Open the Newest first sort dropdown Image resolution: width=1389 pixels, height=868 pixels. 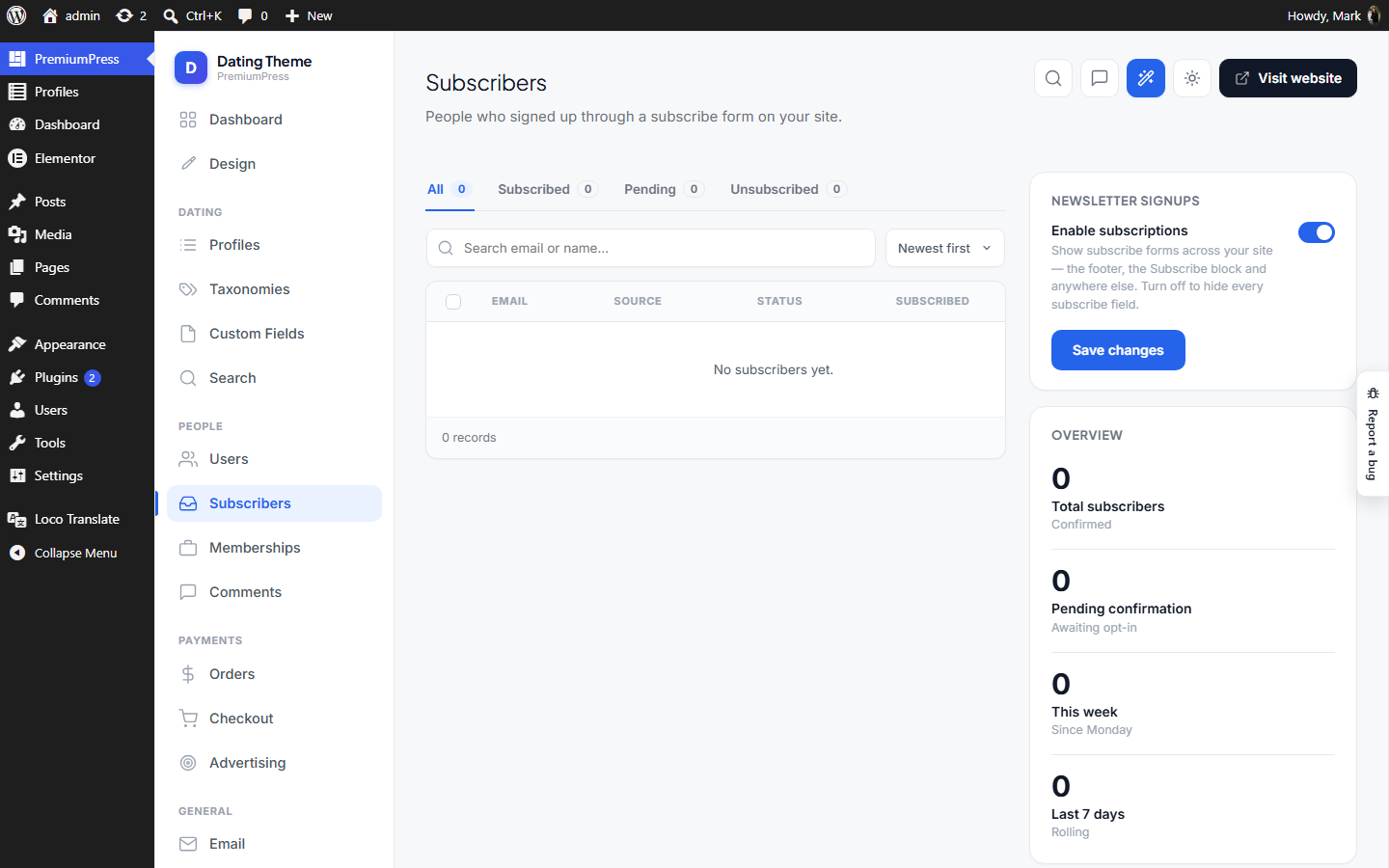pyautogui.click(x=945, y=248)
